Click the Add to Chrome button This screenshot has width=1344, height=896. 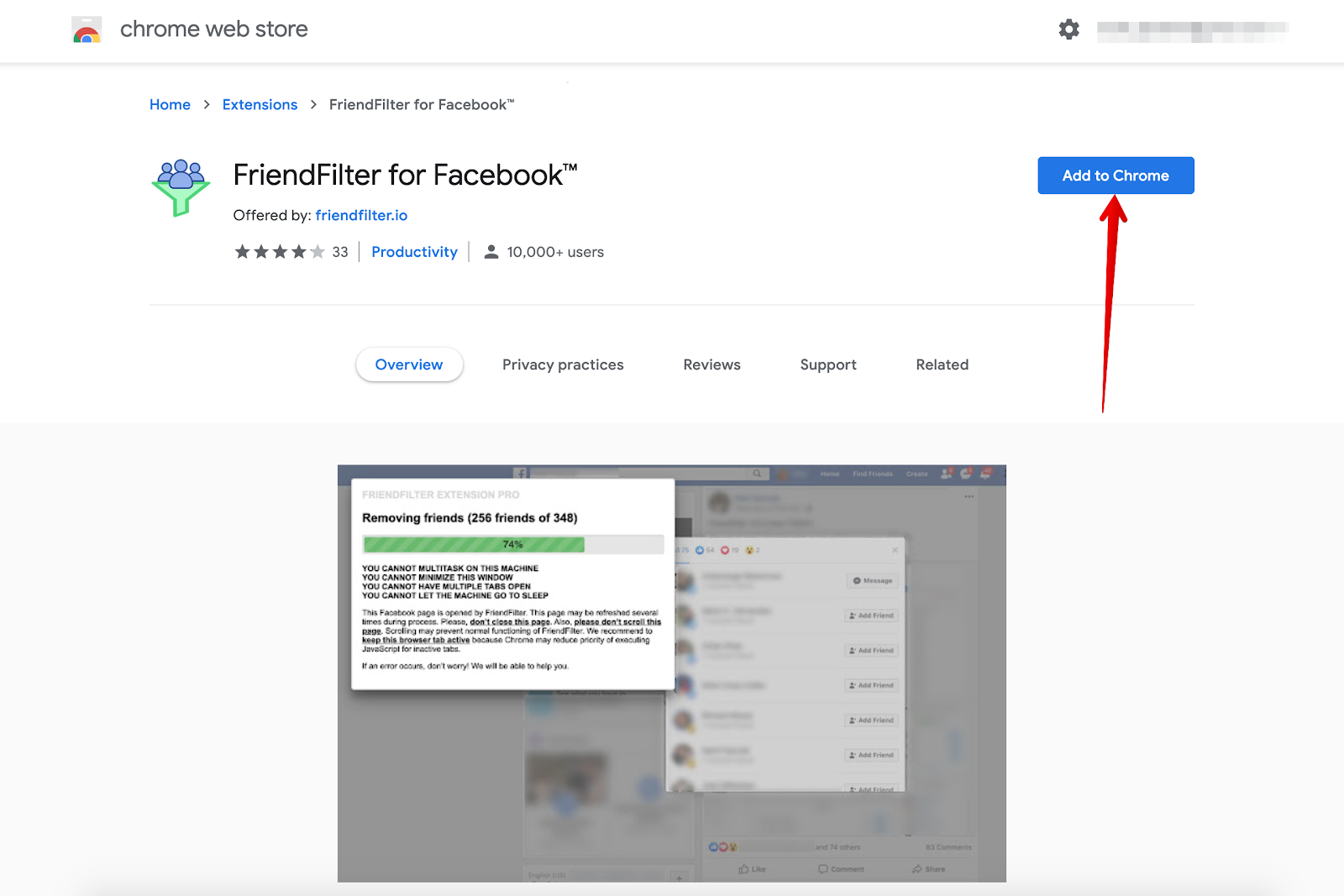(1116, 176)
